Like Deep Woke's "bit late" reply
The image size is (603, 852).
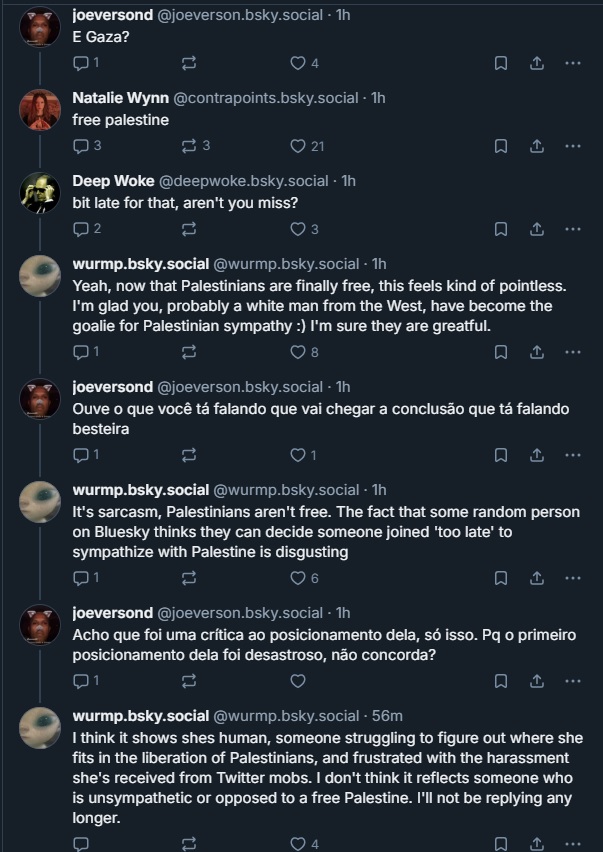tap(297, 228)
